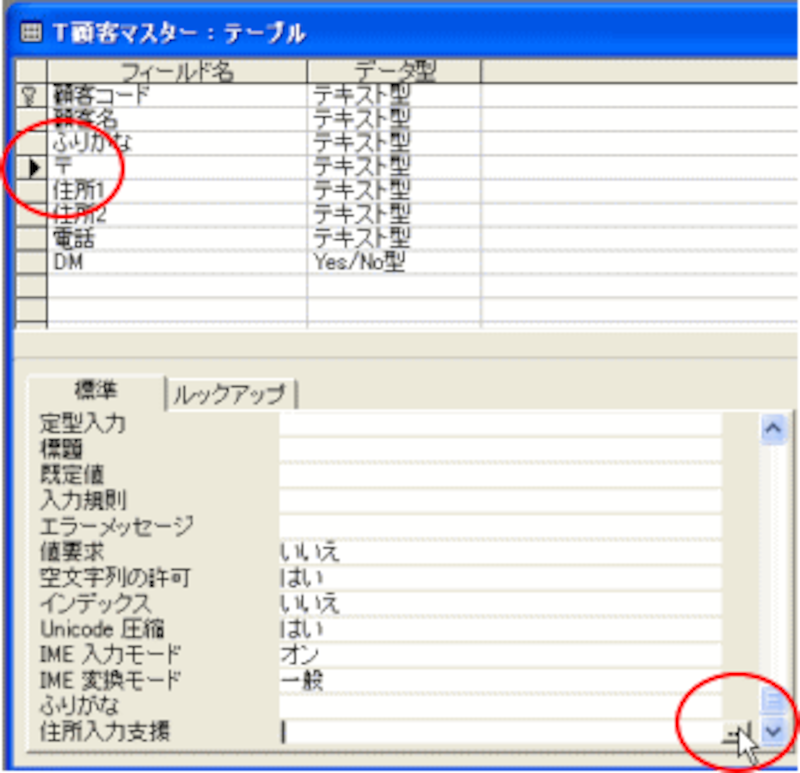
Task: Click the table window icon in title bar
Action: coord(31,33)
